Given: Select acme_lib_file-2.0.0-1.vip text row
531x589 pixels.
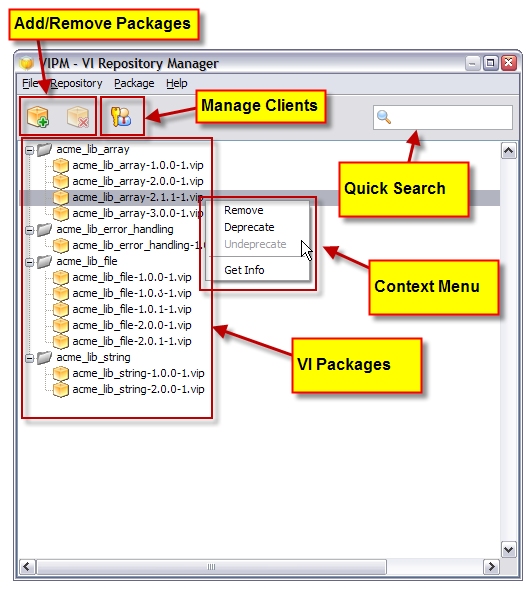Looking at the screenshot, I should [x=132, y=325].
